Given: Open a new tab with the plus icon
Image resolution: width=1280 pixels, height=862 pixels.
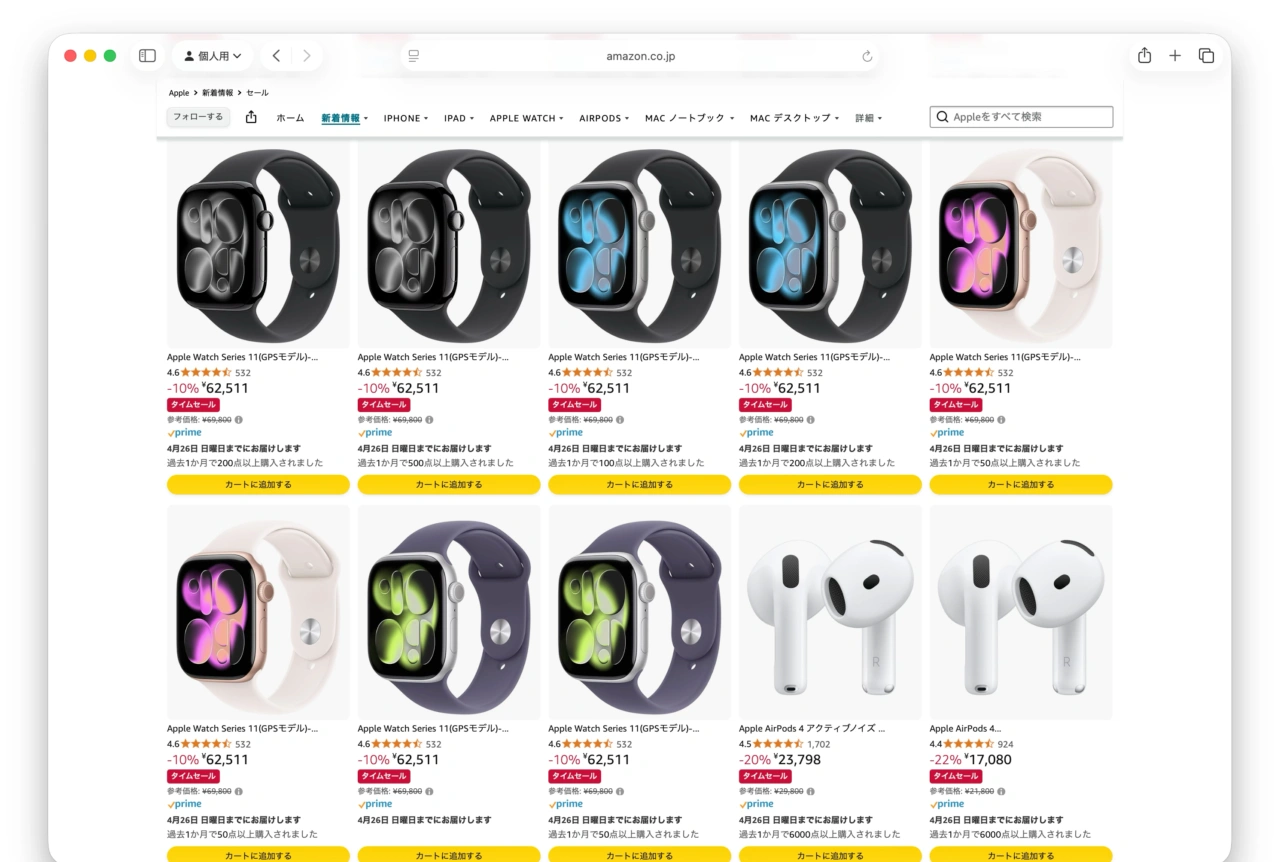Looking at the screenshot, I should 1175,56.
